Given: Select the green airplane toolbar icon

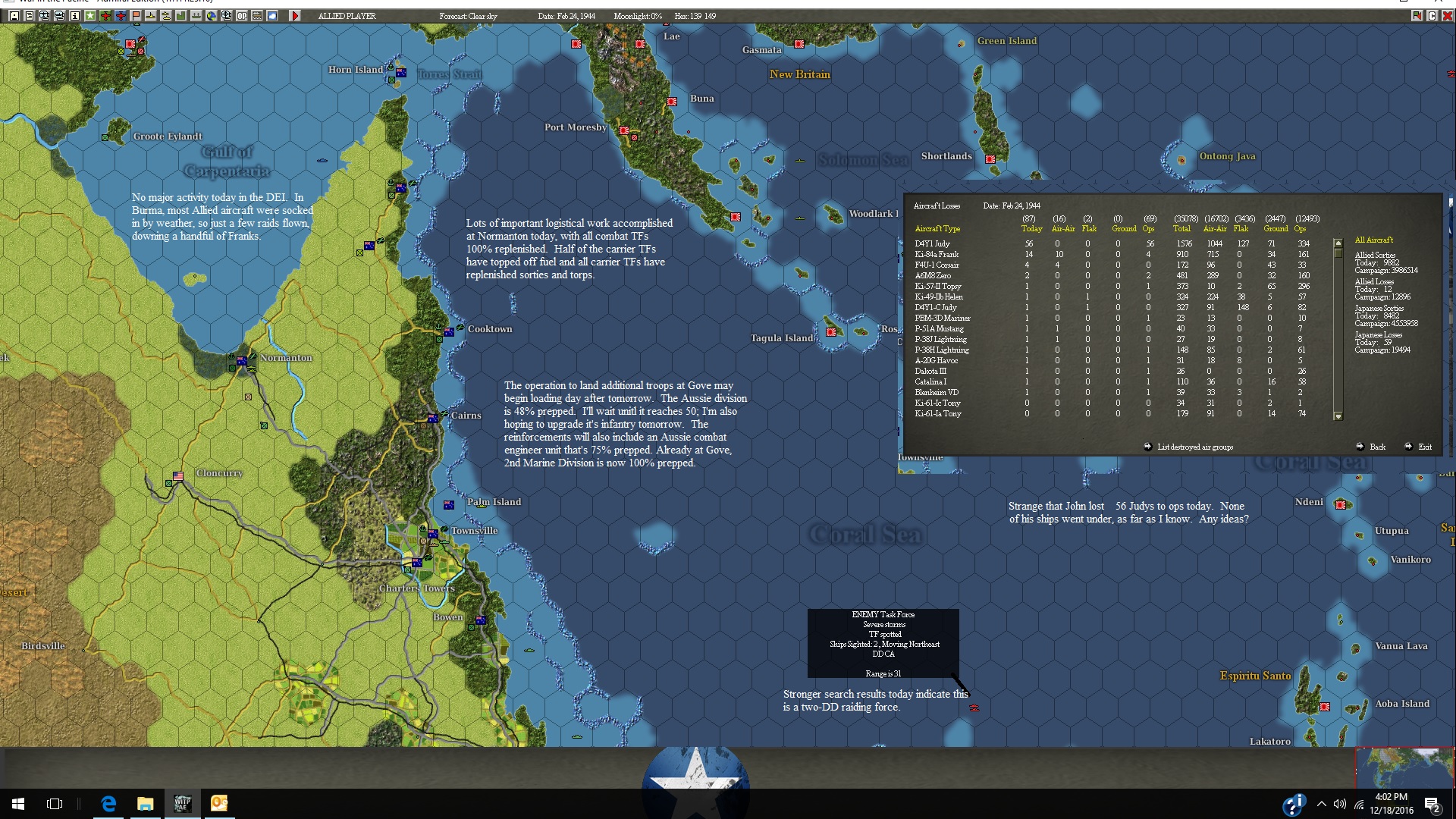Looking at the screenshot, I should 104,16.
